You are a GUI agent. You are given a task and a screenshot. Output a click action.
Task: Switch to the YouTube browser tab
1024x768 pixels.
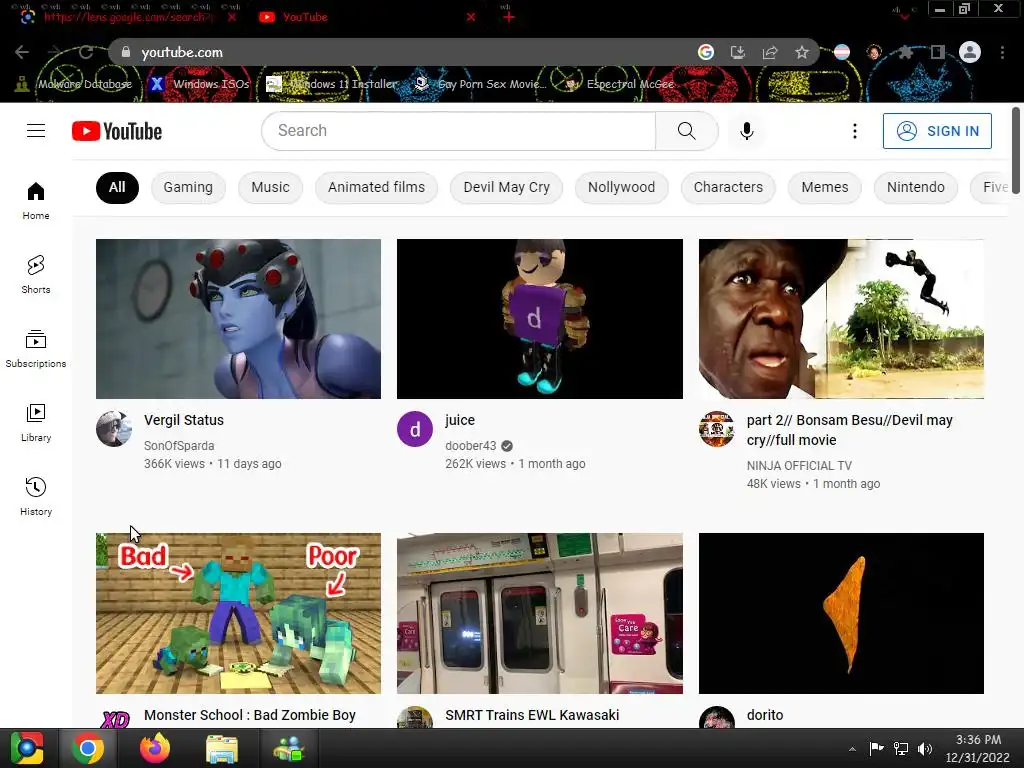point(366,17)
